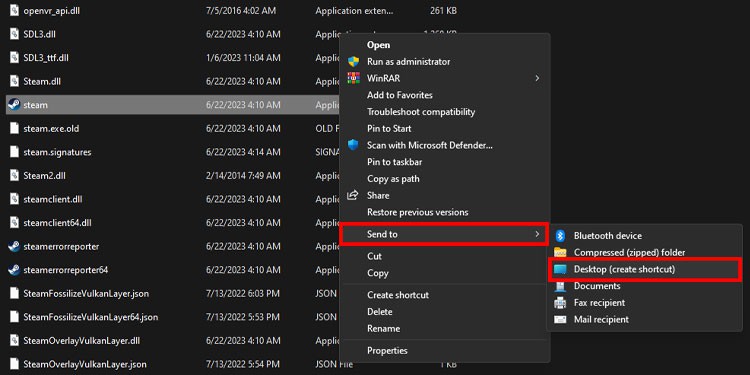The image size is (750, 375).
Task: Expand the WinRAR submenu arrow
Action: 537,78
